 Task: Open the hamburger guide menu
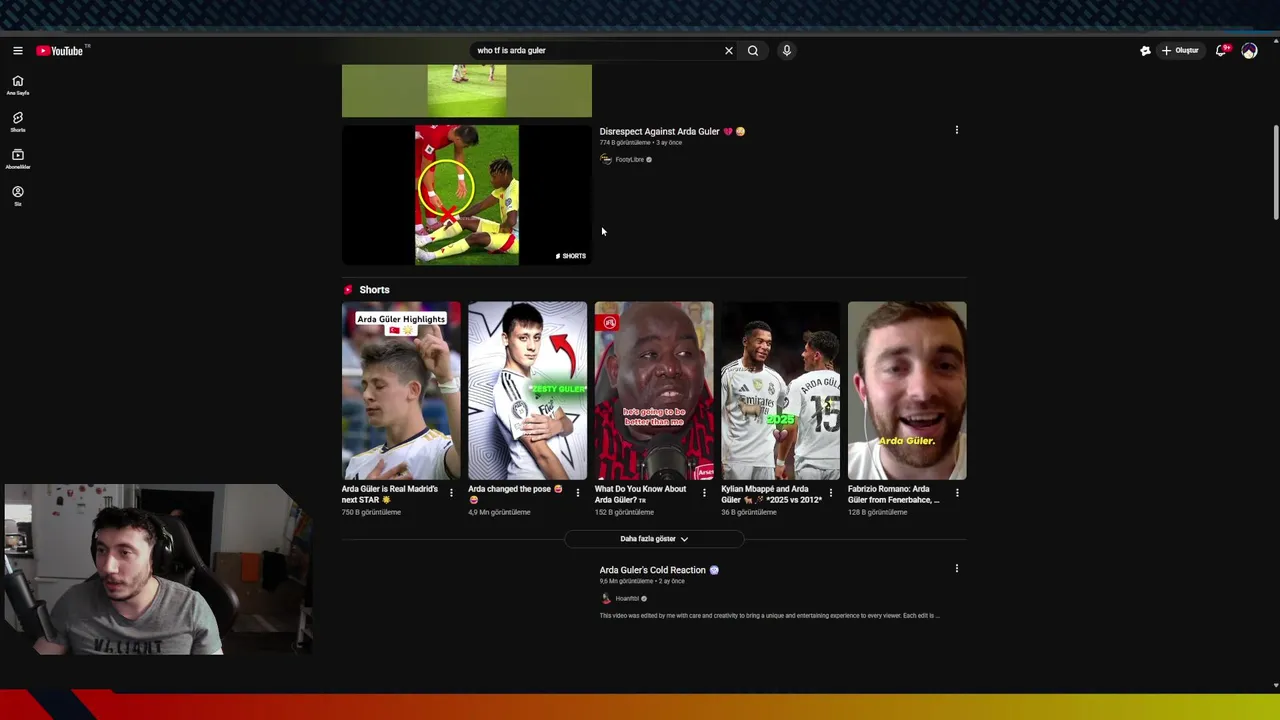pyautogui.click(x=17, y=51)
